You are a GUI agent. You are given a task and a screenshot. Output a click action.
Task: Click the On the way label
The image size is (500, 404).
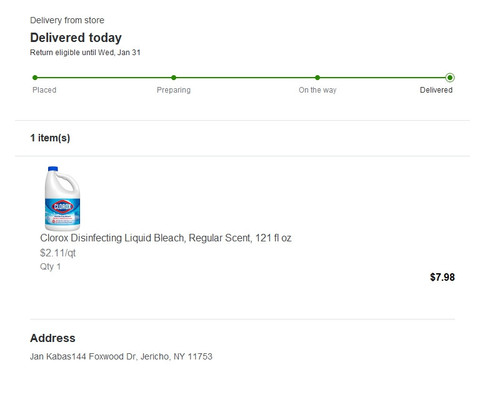(x=318, y=90)
